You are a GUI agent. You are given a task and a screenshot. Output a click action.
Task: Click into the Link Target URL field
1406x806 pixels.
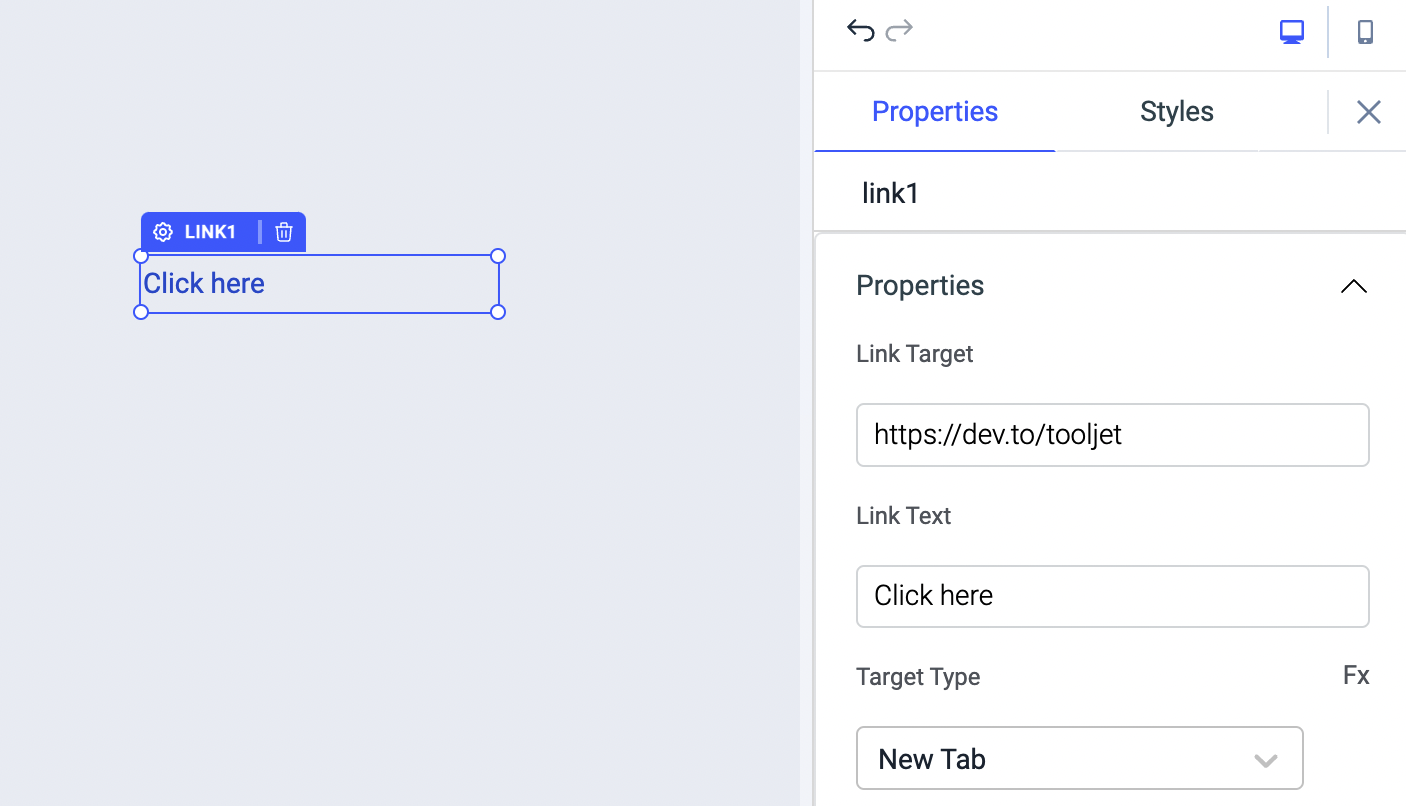click(x=1112, y=435)
